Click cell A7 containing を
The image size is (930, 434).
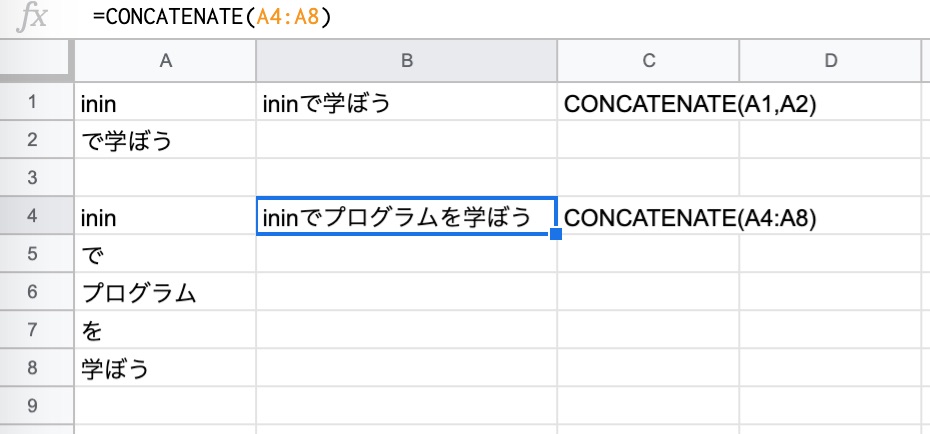[x=165, y=330]
